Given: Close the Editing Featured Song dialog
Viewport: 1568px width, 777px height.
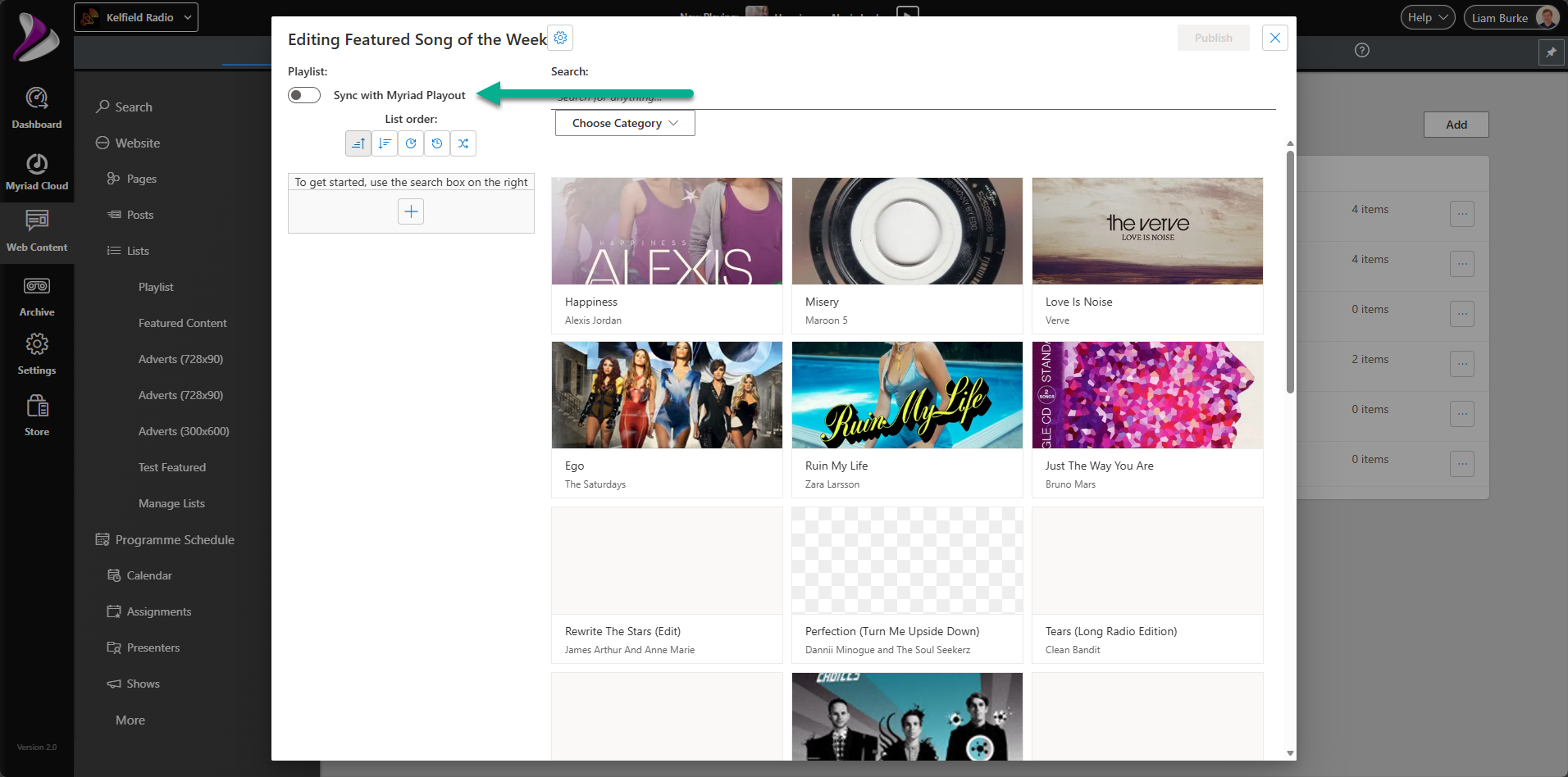Looking at the screenshot, I should (x=1275, y=38).
